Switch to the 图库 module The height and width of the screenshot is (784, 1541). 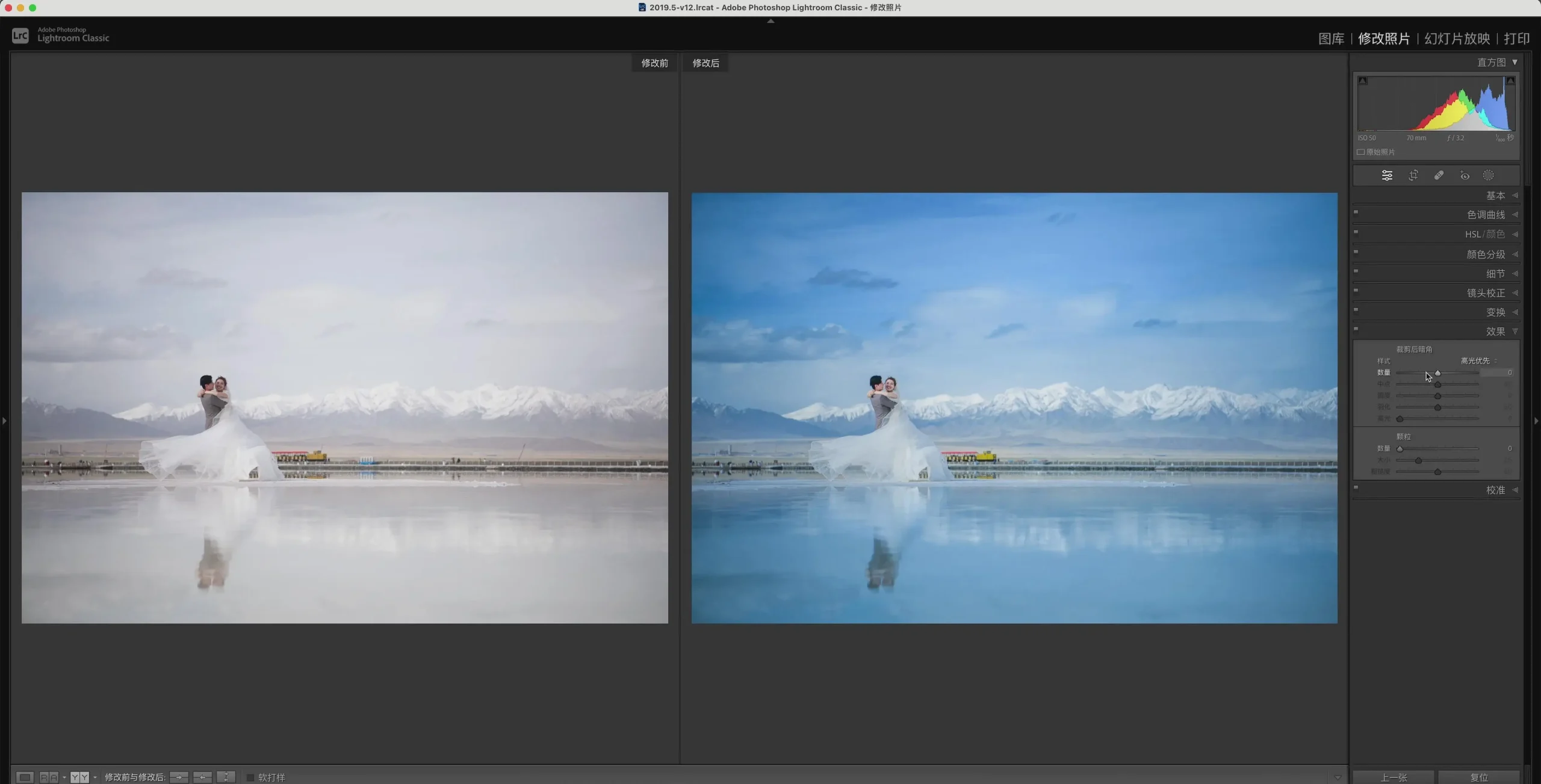(1331, 39)
